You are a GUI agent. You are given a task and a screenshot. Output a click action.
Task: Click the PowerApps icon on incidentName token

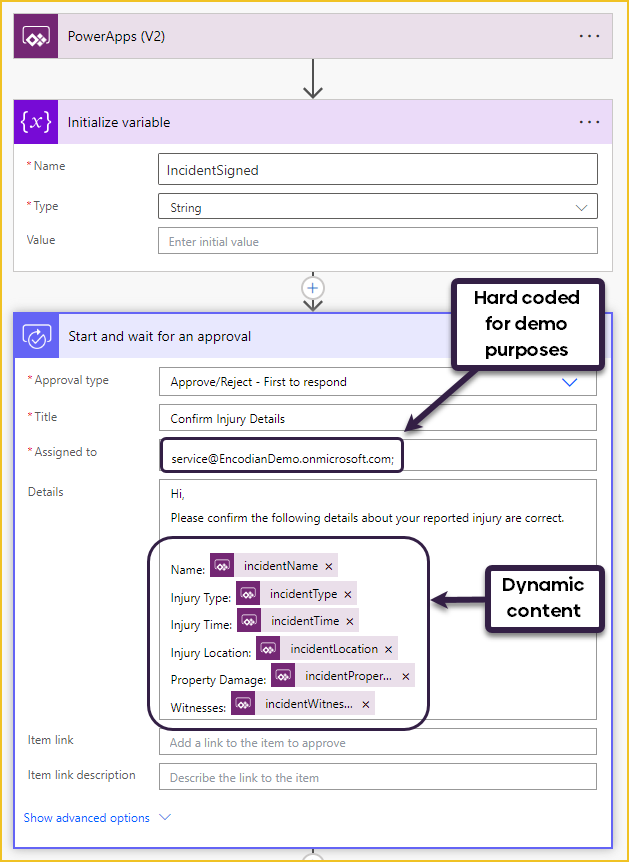tap(222, 566)
